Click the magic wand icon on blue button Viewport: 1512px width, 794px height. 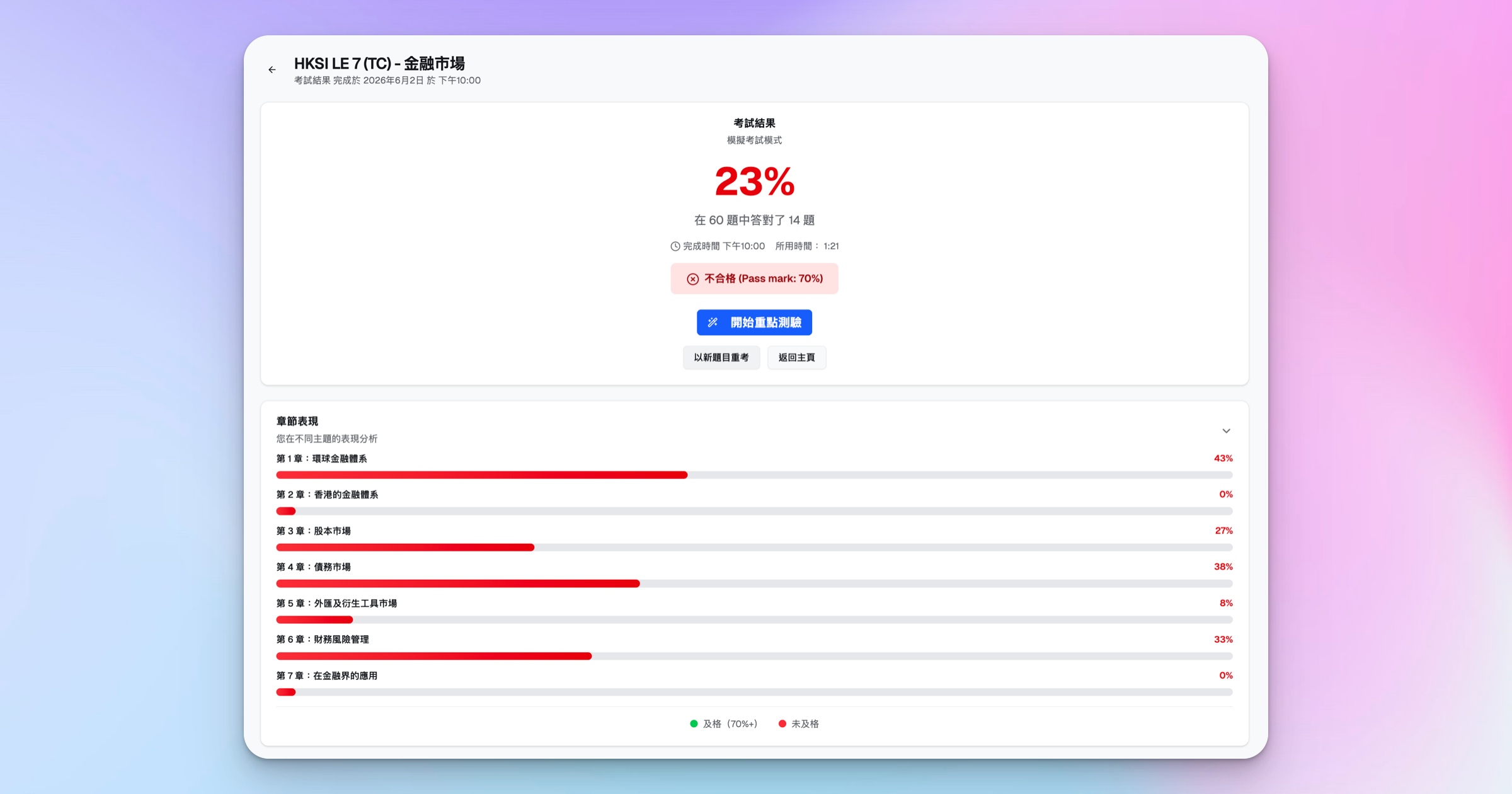coord(713,323)
